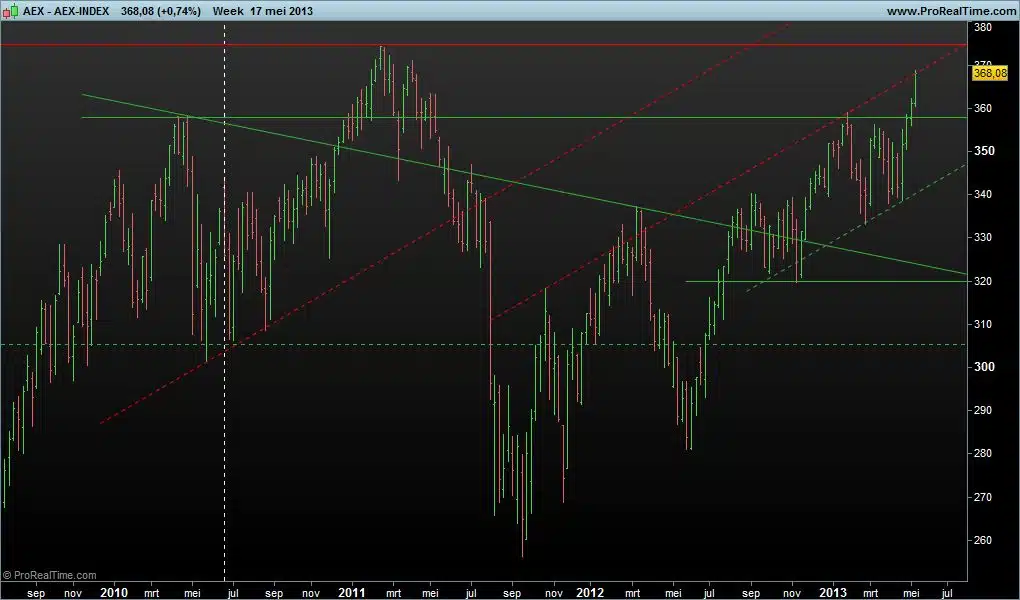Click the 380 level on price axis
Screen dimensions: 1020x600
tap(985, 27)
